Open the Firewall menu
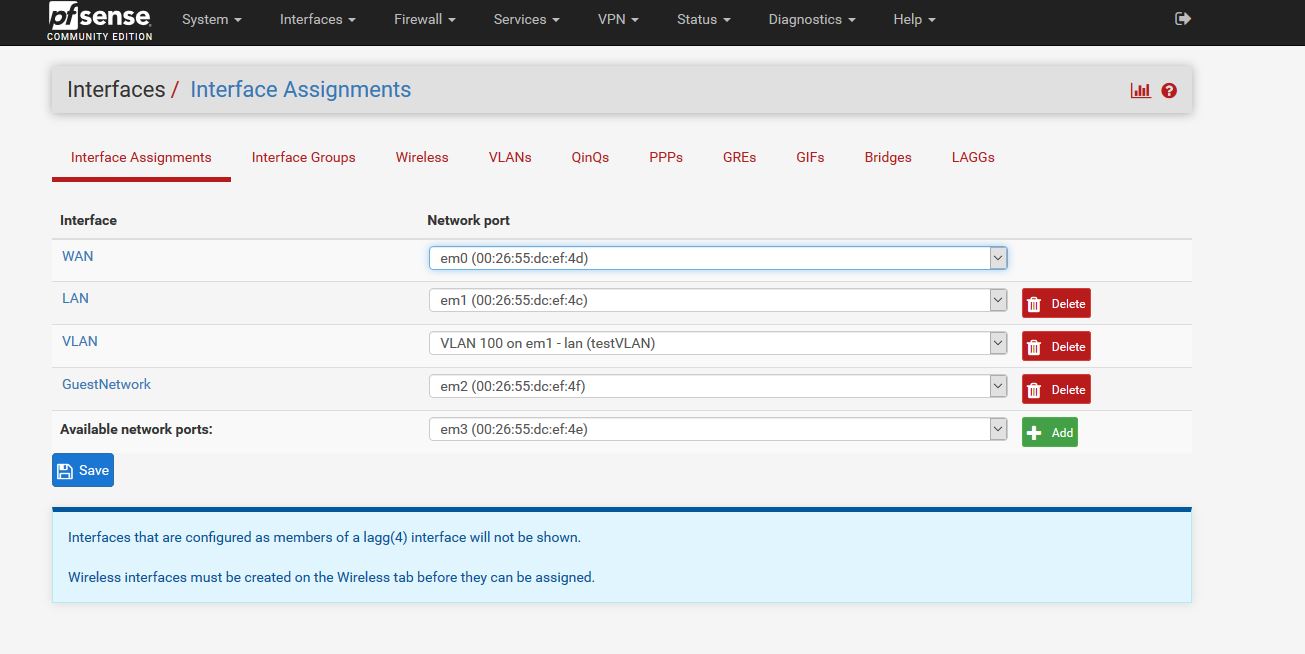The width and height of the screenshot is (1305, 654). click(x=424, y=20)
